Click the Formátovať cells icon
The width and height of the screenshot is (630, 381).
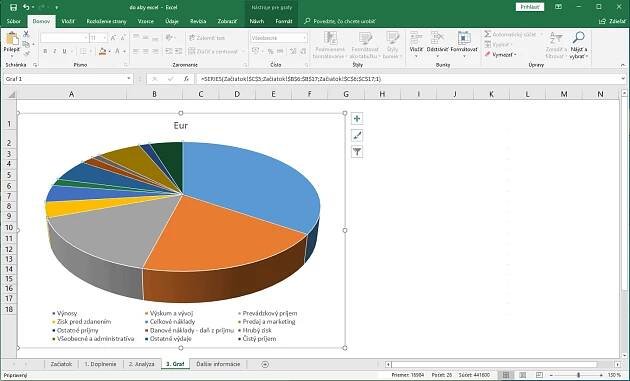coord(464,38)
